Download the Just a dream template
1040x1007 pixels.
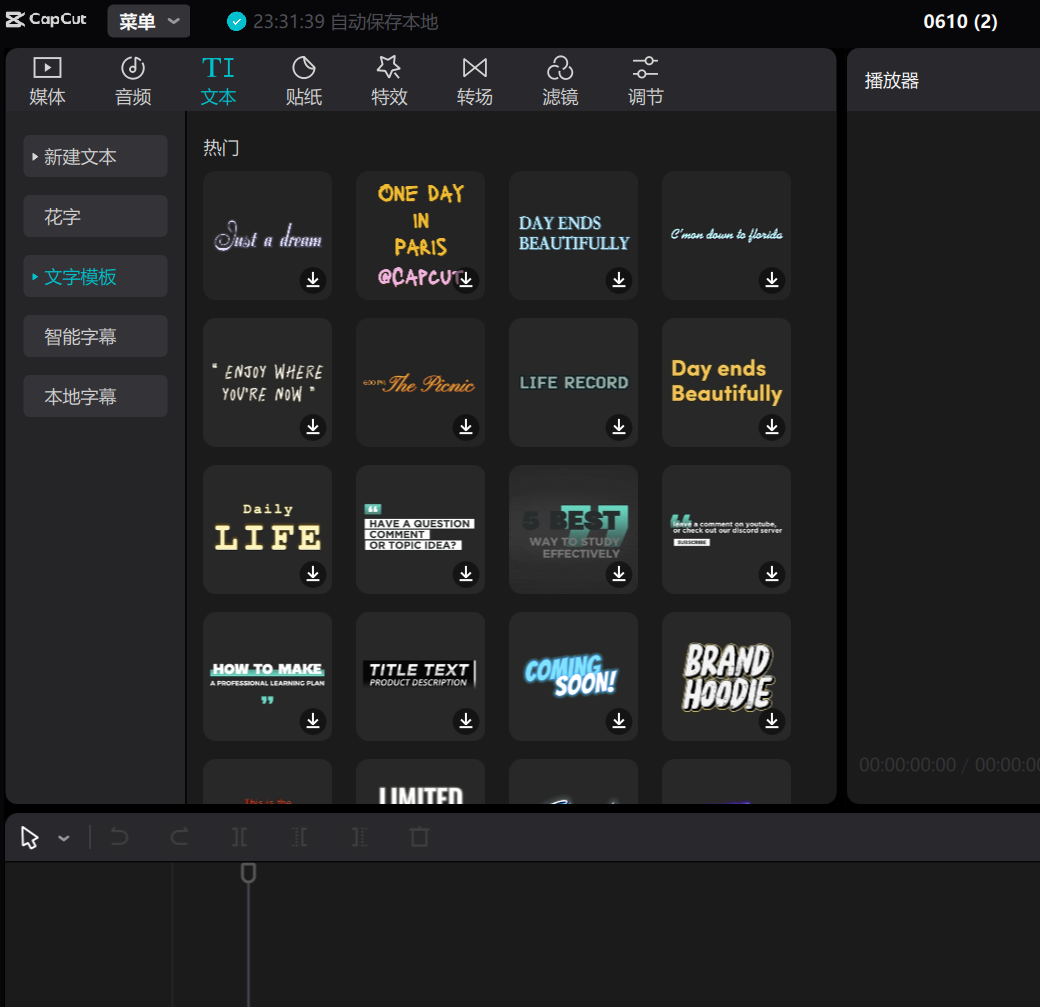coord(313,280)
